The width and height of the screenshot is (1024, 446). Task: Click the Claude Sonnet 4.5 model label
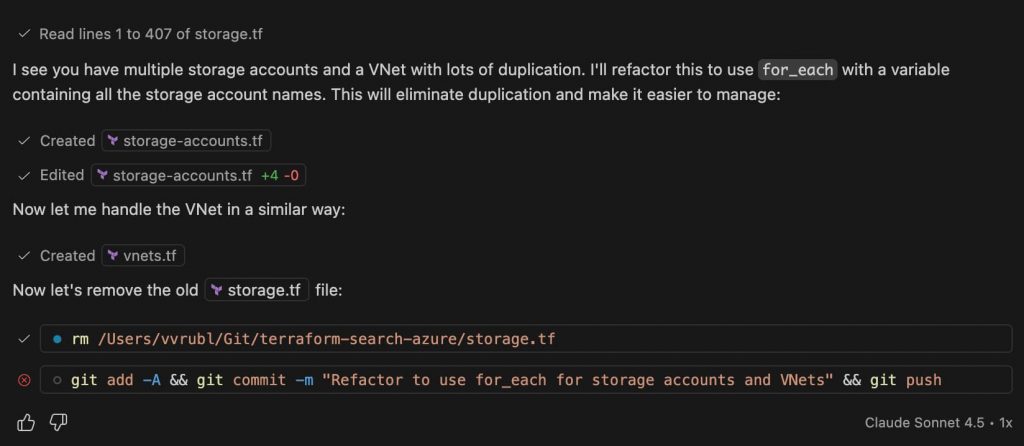point(925,422)
